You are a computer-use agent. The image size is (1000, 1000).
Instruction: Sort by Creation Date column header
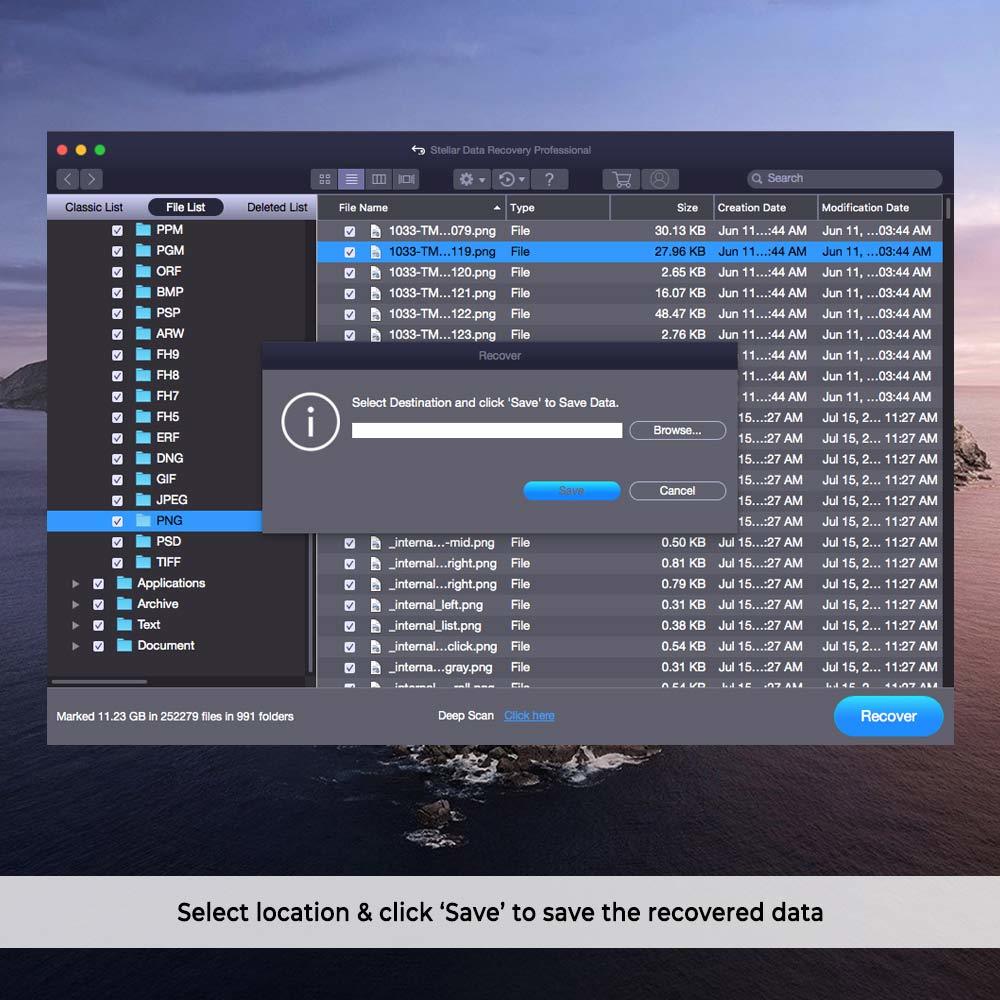[765, 207]
